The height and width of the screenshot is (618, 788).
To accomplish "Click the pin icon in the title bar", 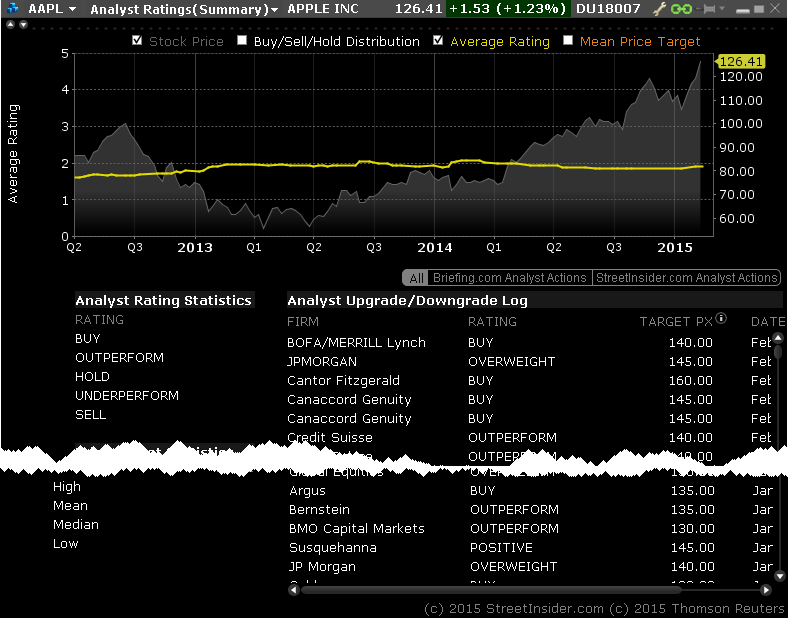I will click(707, 9).
